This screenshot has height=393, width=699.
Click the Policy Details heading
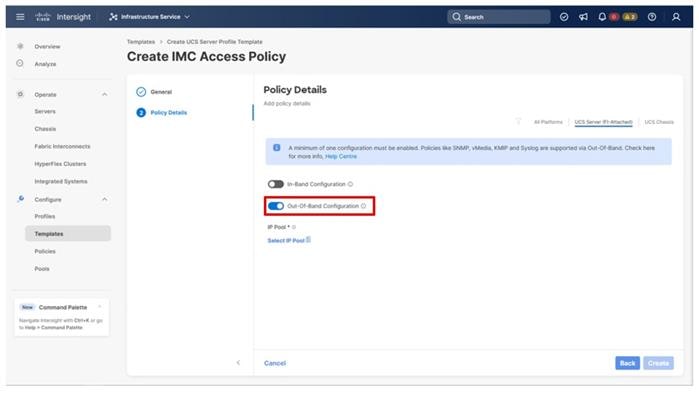coord(295,90)
